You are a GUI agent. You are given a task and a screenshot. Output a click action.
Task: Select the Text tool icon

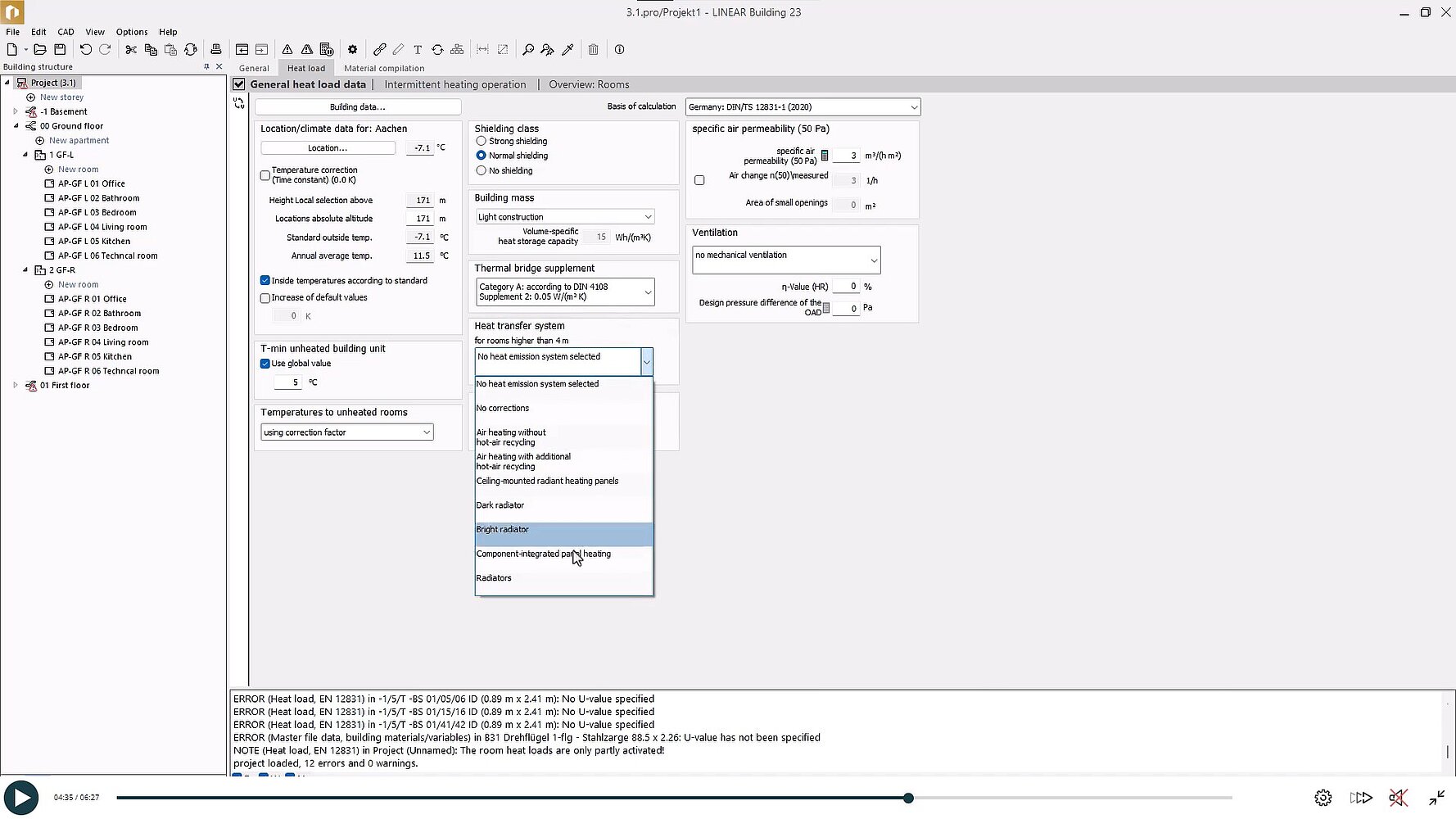click(418, 50)
